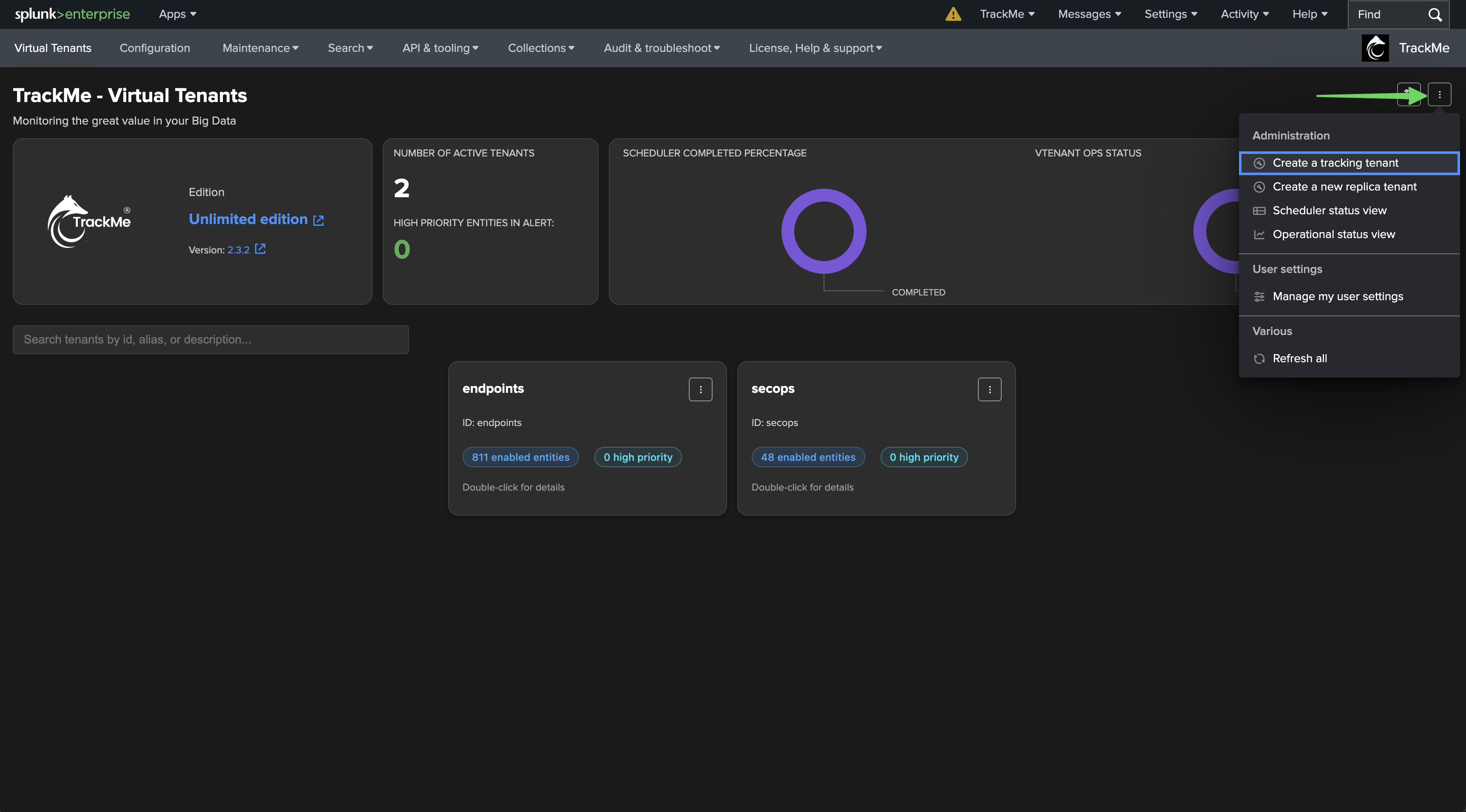Open the API & tooling dropdown
Viewport: 1466px width, 812px height.
(x=440, y=48)
